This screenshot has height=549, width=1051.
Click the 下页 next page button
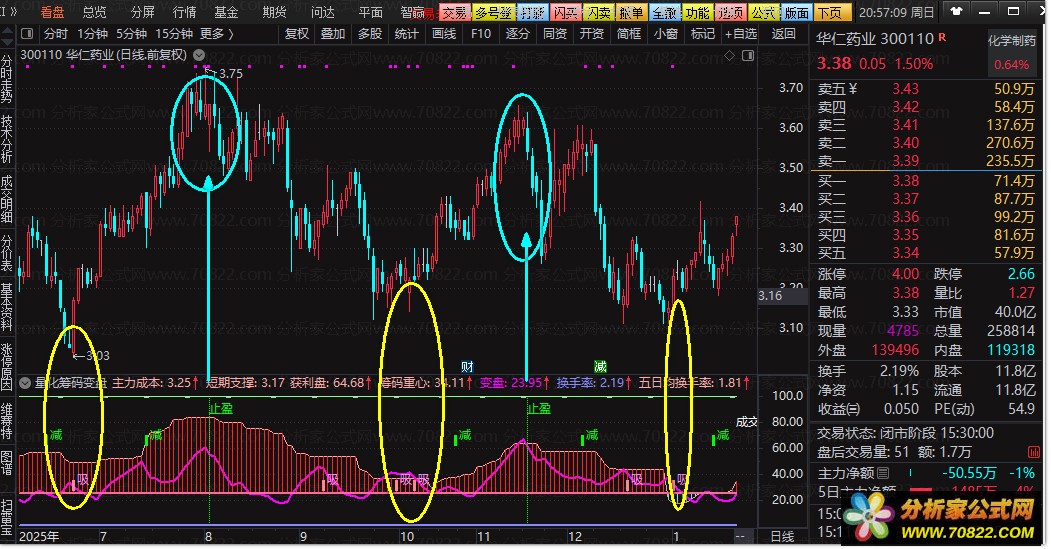831,12
